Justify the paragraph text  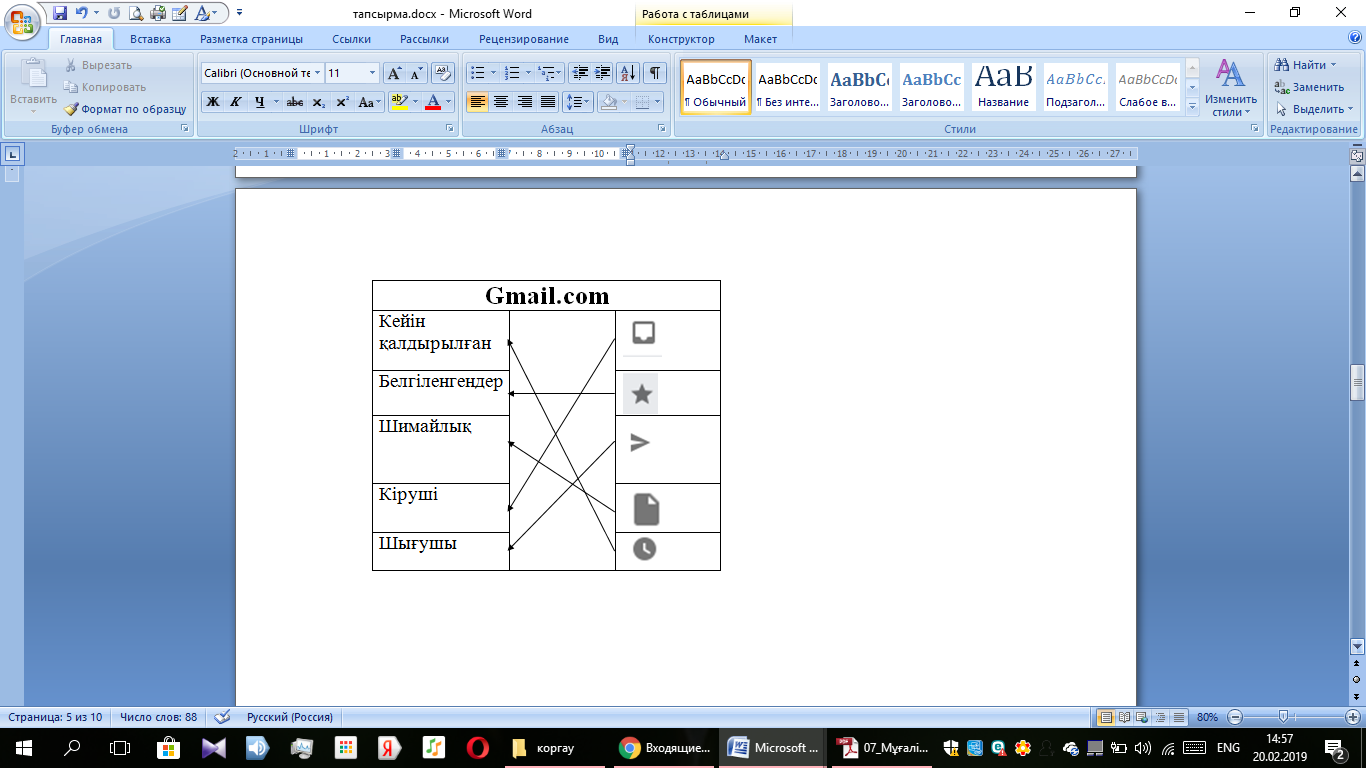click(548, 102)
